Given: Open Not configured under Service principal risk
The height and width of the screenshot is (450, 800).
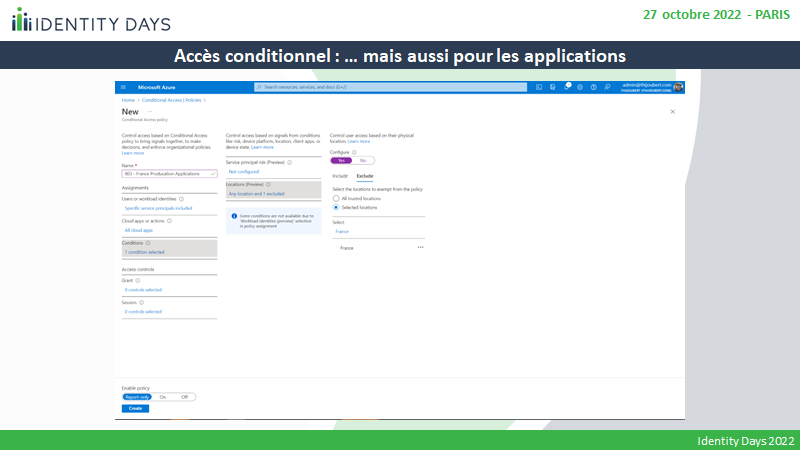Looking at the screenshot, I should coord(244,172).
